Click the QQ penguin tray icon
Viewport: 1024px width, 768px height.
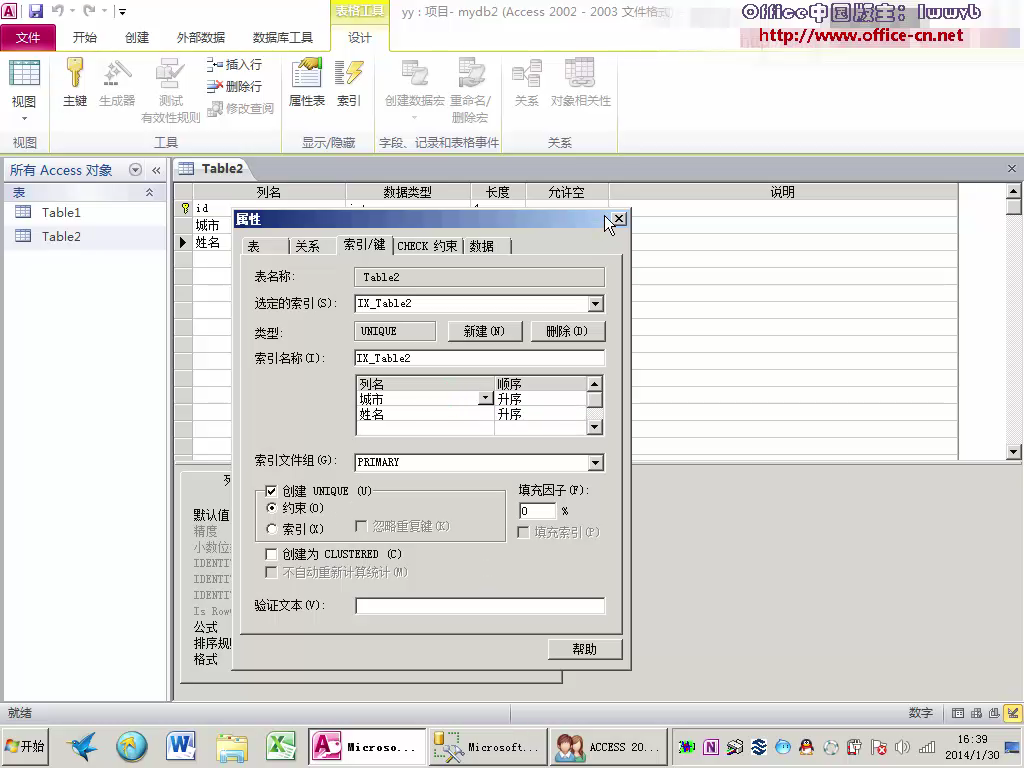807,747
